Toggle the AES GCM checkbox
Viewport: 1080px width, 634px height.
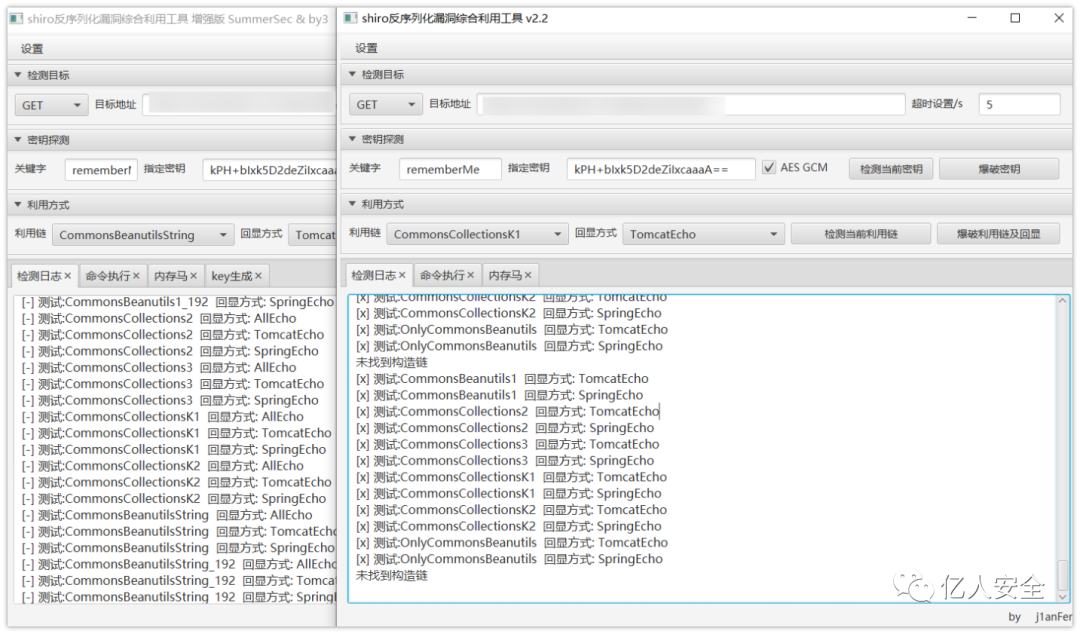[x=768, y=168]
